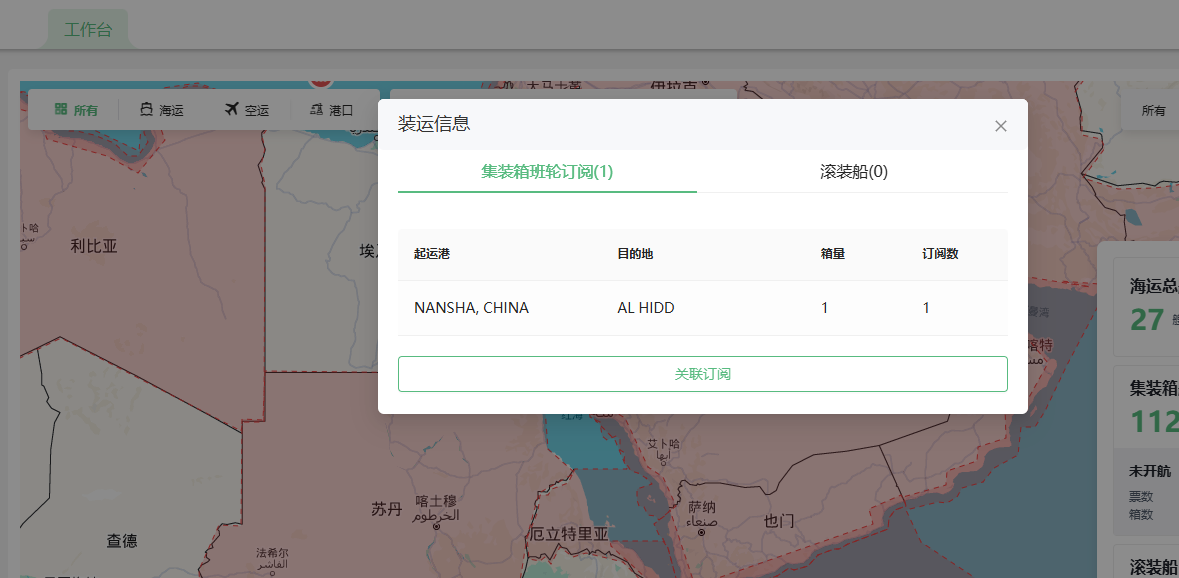This screenshot has width=1179, height=578.
Task: Click the 订阅数 column header
Action: [940, 254]
